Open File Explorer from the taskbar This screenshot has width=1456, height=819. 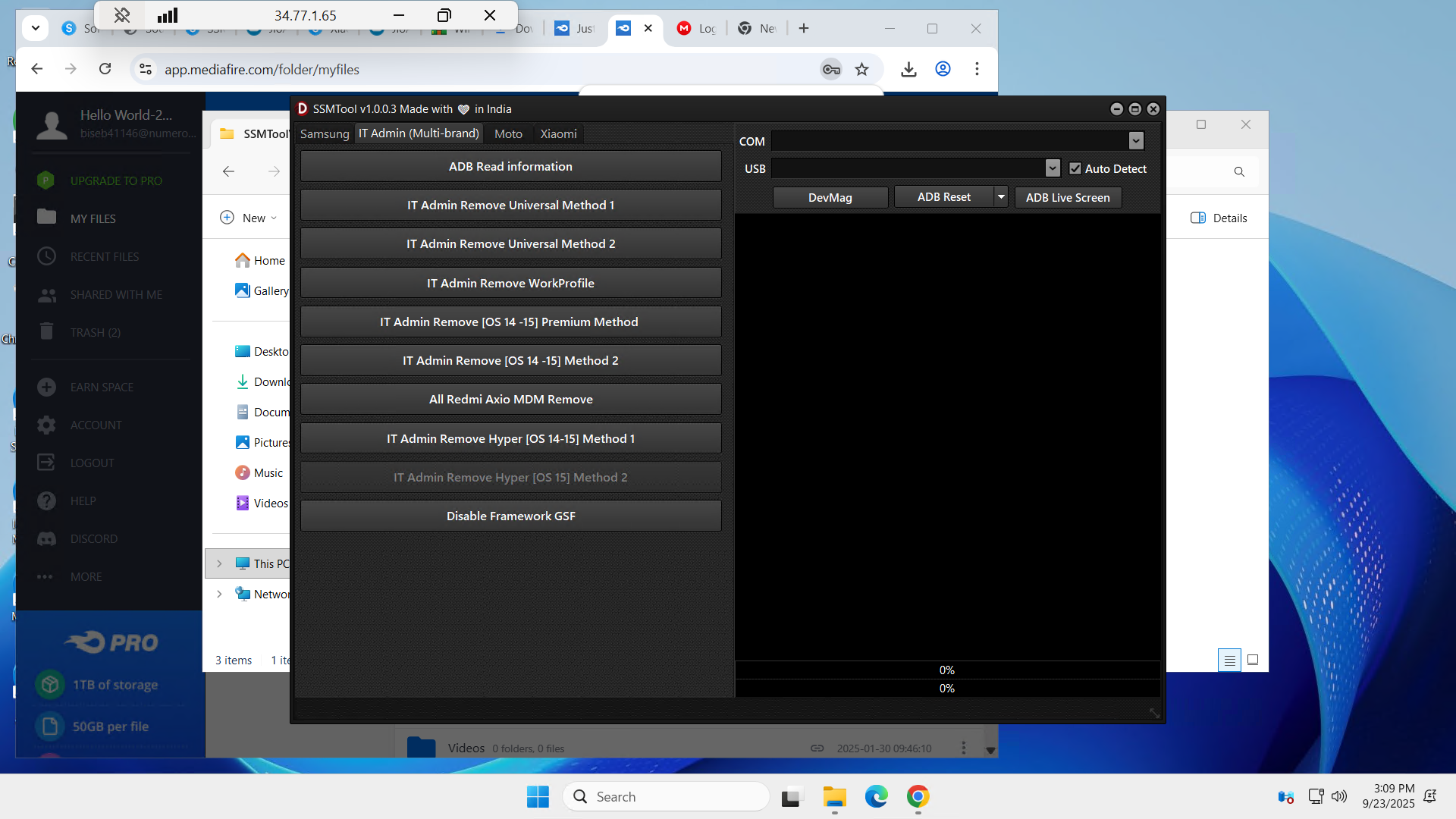point(834,796)
